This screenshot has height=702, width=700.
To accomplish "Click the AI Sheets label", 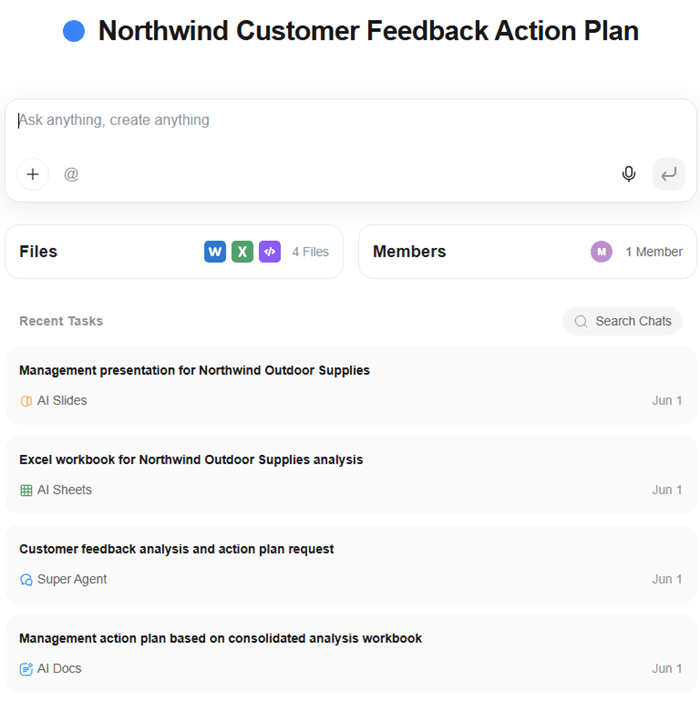I will point(64,490).
